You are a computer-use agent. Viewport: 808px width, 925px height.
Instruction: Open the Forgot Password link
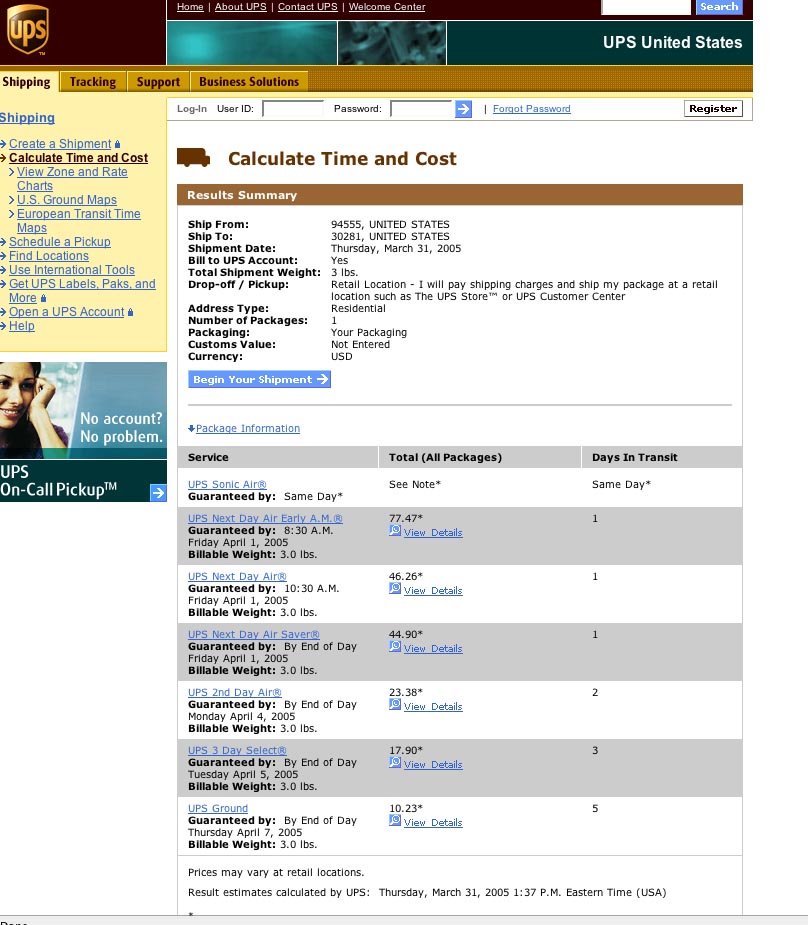tap(531, 109)
